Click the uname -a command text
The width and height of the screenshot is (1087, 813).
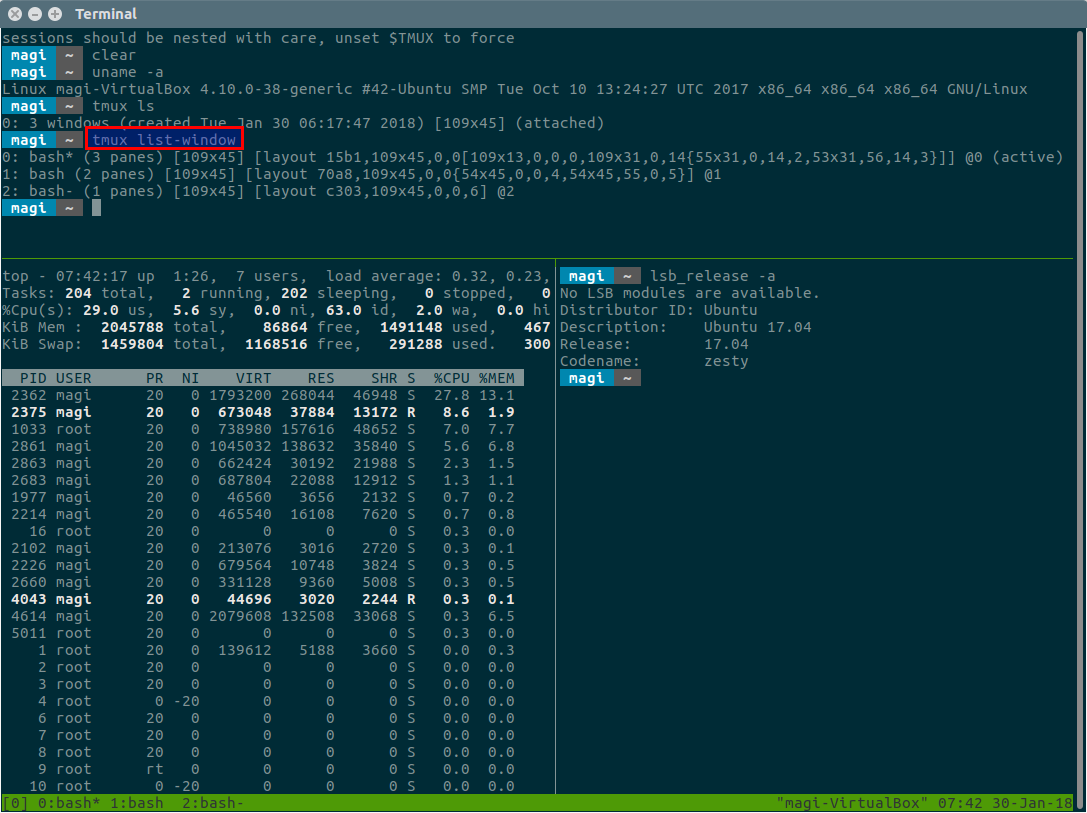(127, 72)
